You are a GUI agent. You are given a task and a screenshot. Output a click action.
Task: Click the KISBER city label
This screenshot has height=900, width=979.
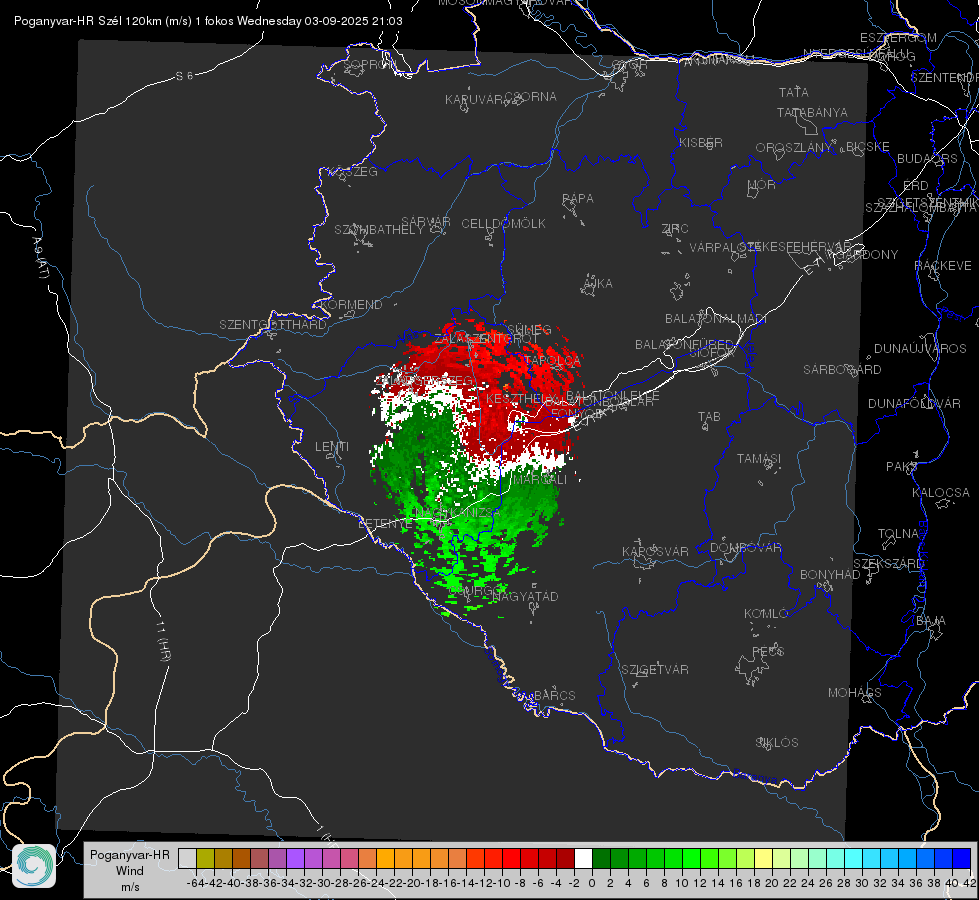tap(701, 142)
